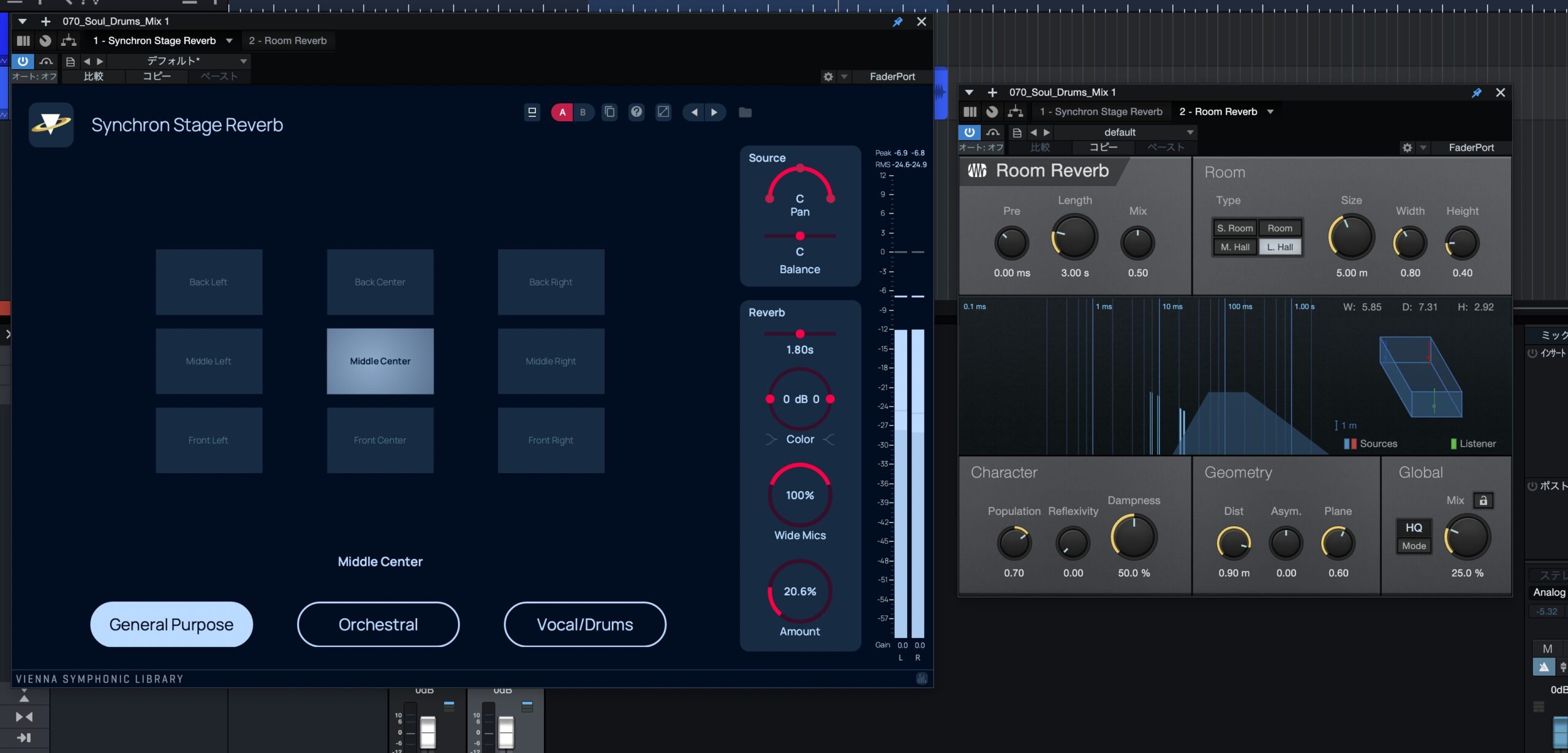This screenshot has width=1568, height=753.
Task: Click コピー copy button in Room Reverb window
Action: [x=1103, y=148]
